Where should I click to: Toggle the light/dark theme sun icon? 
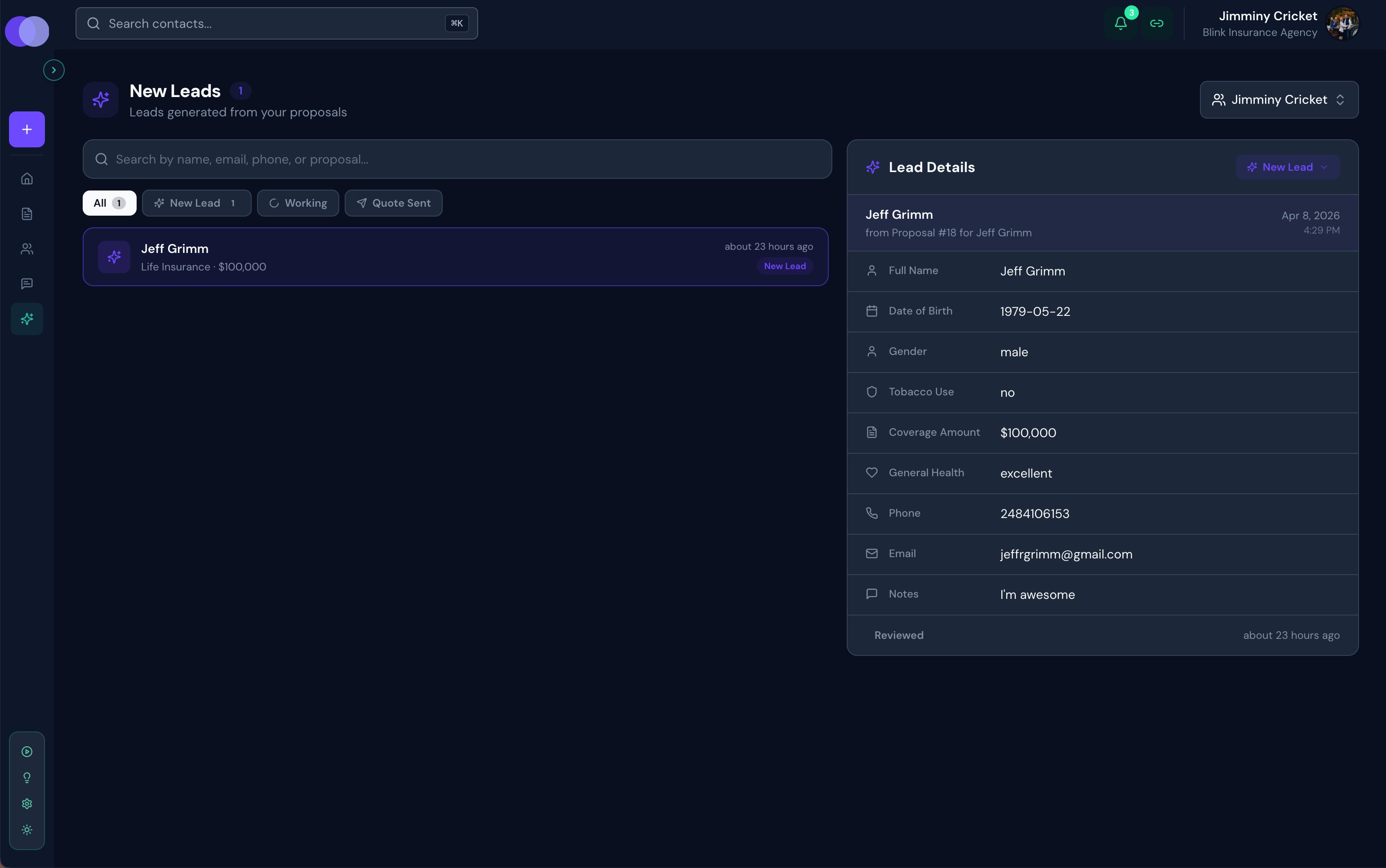coord(27,829)
